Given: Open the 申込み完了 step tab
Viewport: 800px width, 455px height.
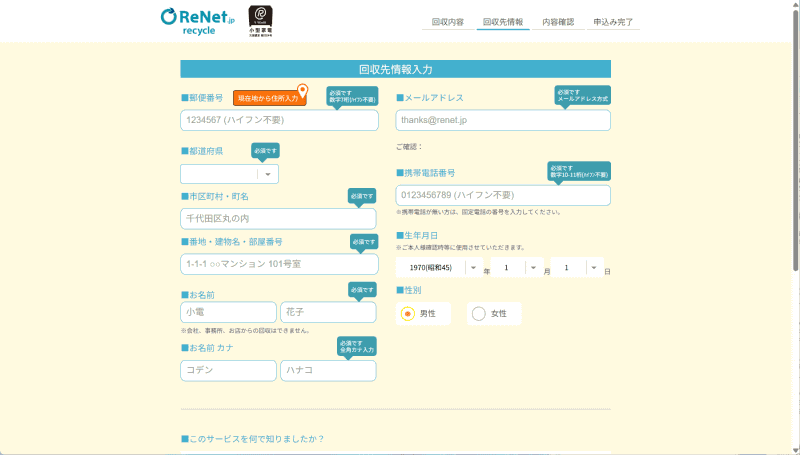Looking at the screenshot, I should coord(613,22).
